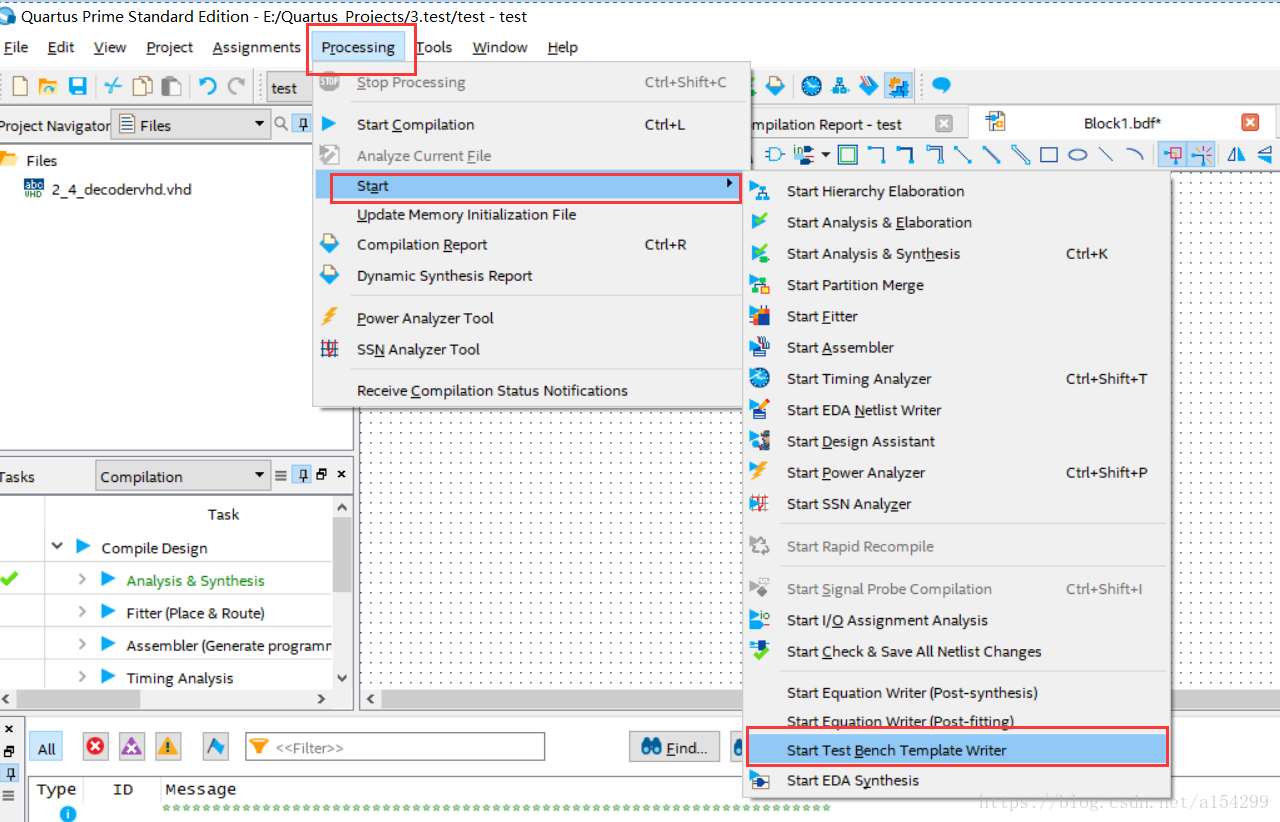
Task: Click the menu lines icon in Tasks panel
Action: click(x=281, y=476)
